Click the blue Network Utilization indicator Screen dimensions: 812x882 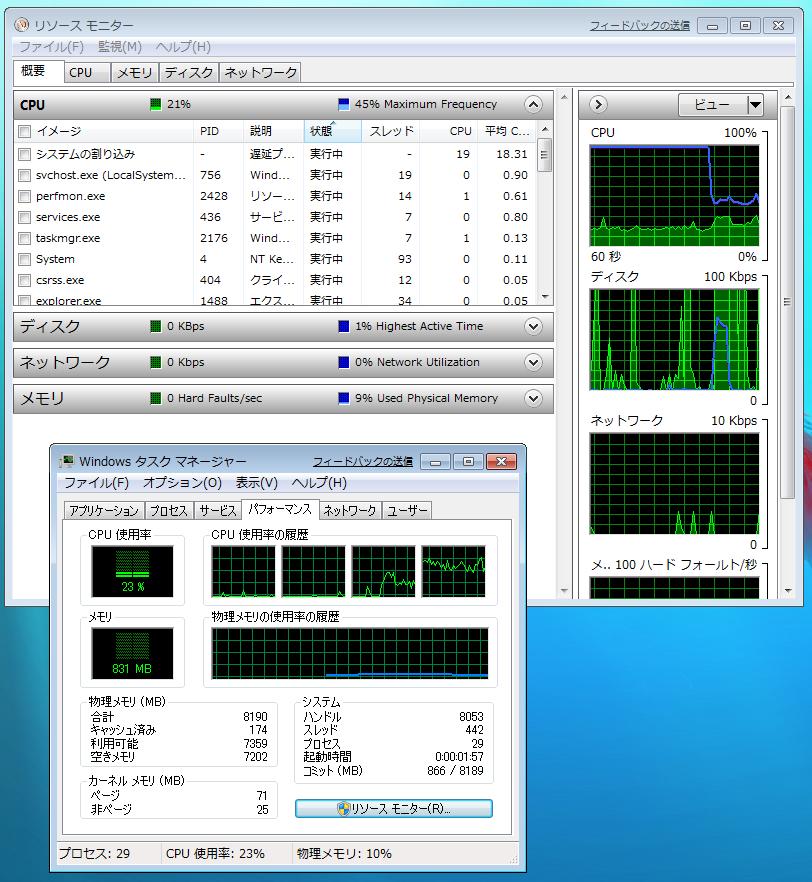(344, 362)
